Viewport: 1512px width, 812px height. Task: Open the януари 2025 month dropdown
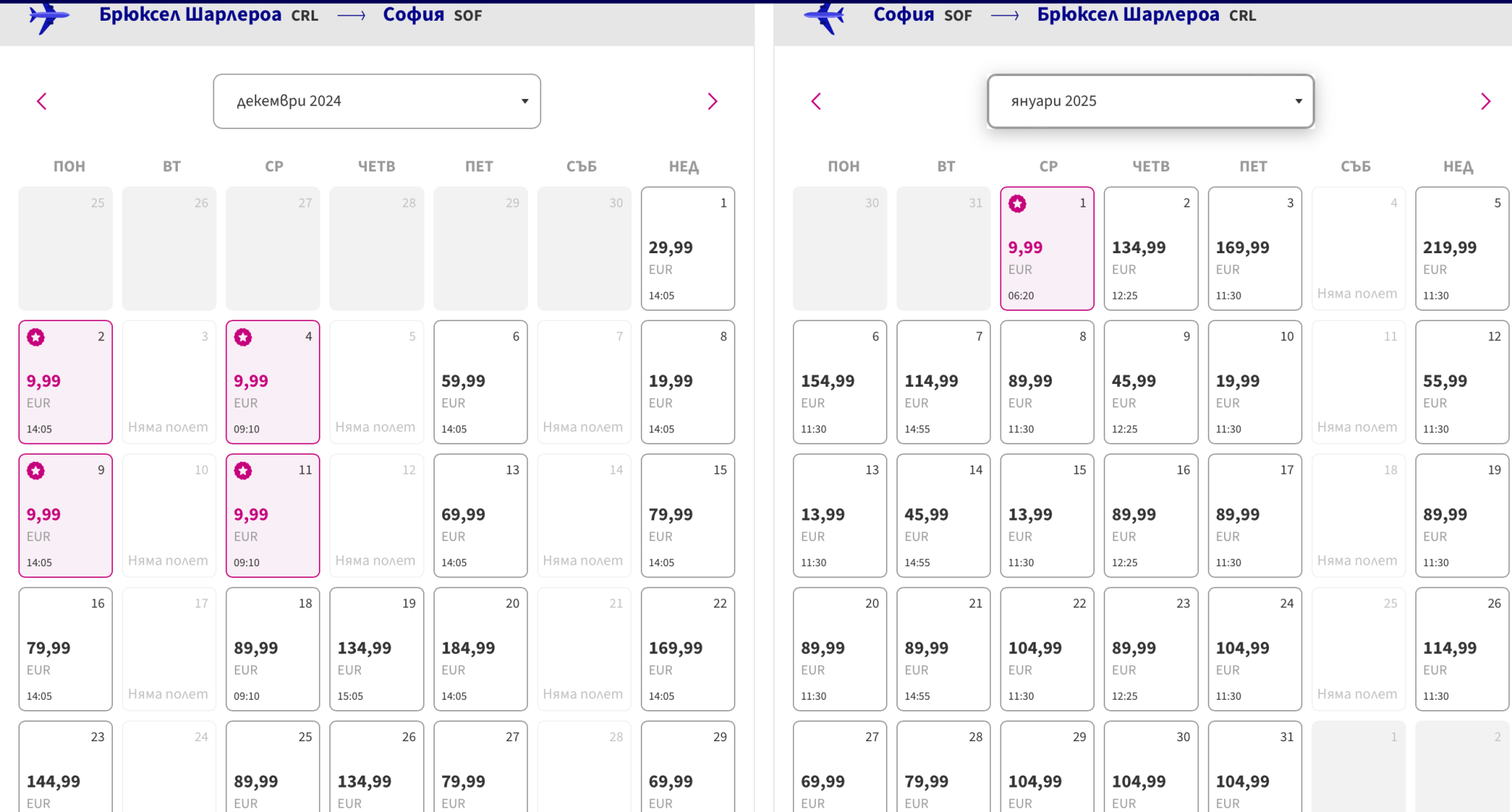click(x=1150, y=101)
